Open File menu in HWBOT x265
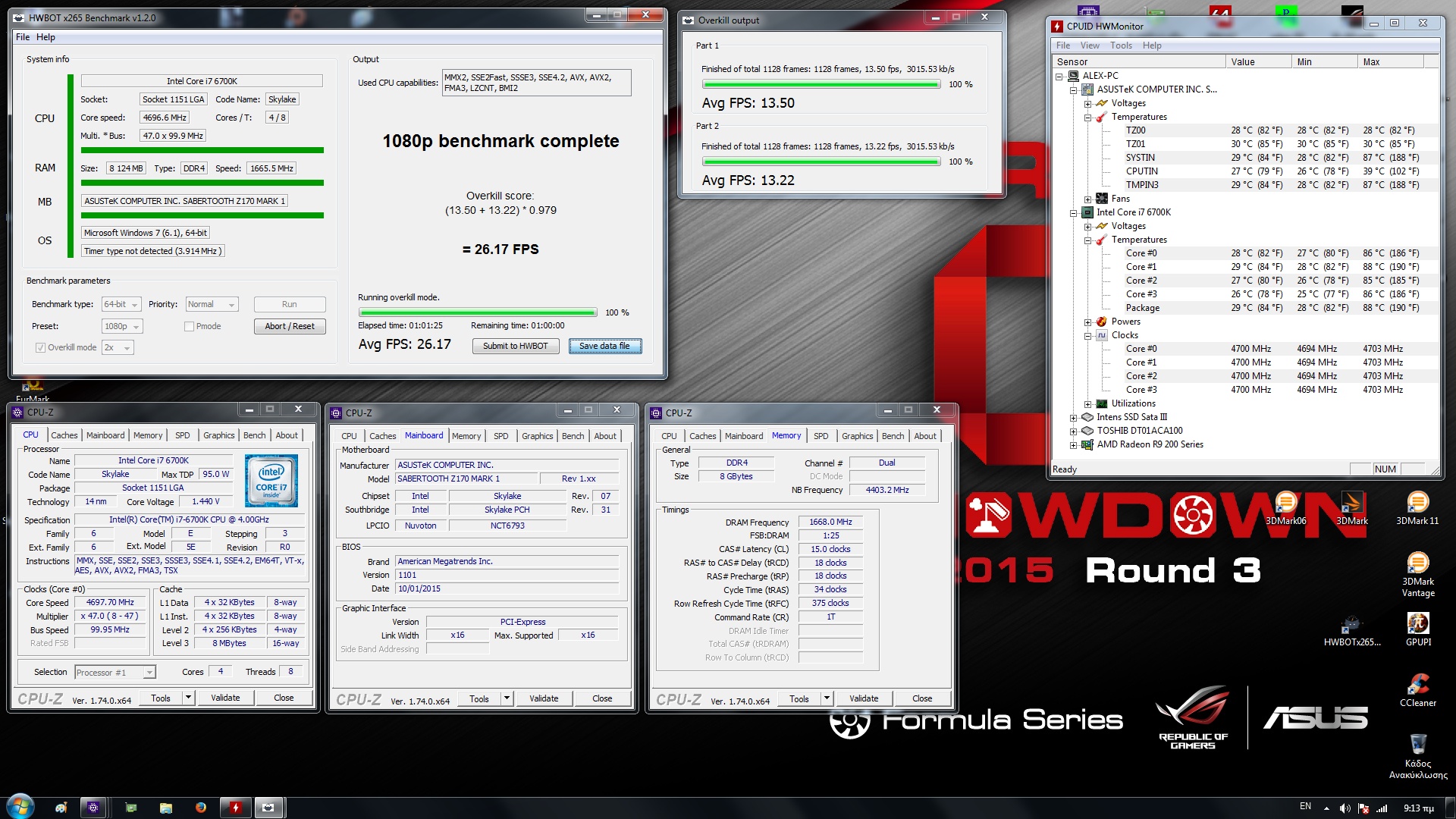1456x819 pixels. pyautogui.click(x=23, y=37)
